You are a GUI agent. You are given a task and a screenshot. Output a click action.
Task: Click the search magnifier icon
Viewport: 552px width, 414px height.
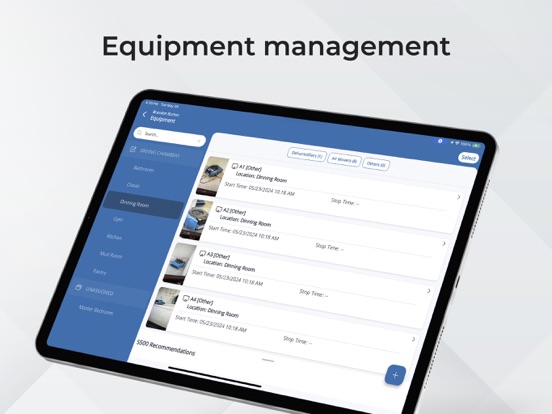[x=139, y=133]
